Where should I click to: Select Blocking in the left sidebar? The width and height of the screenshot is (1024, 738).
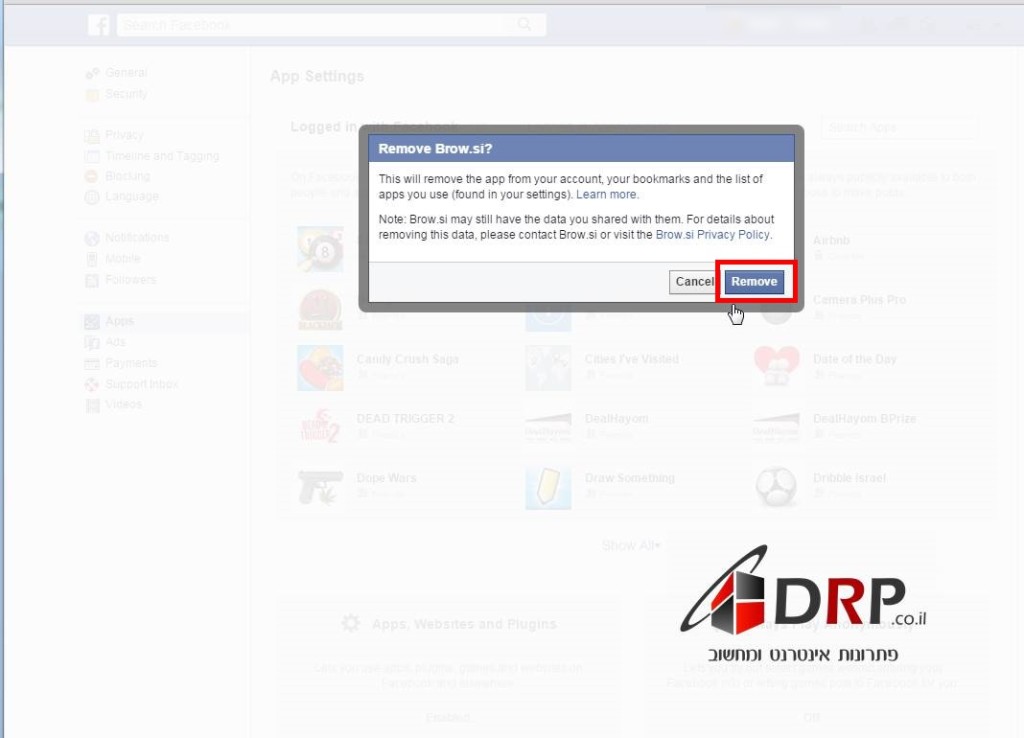(x=127, y=176)
